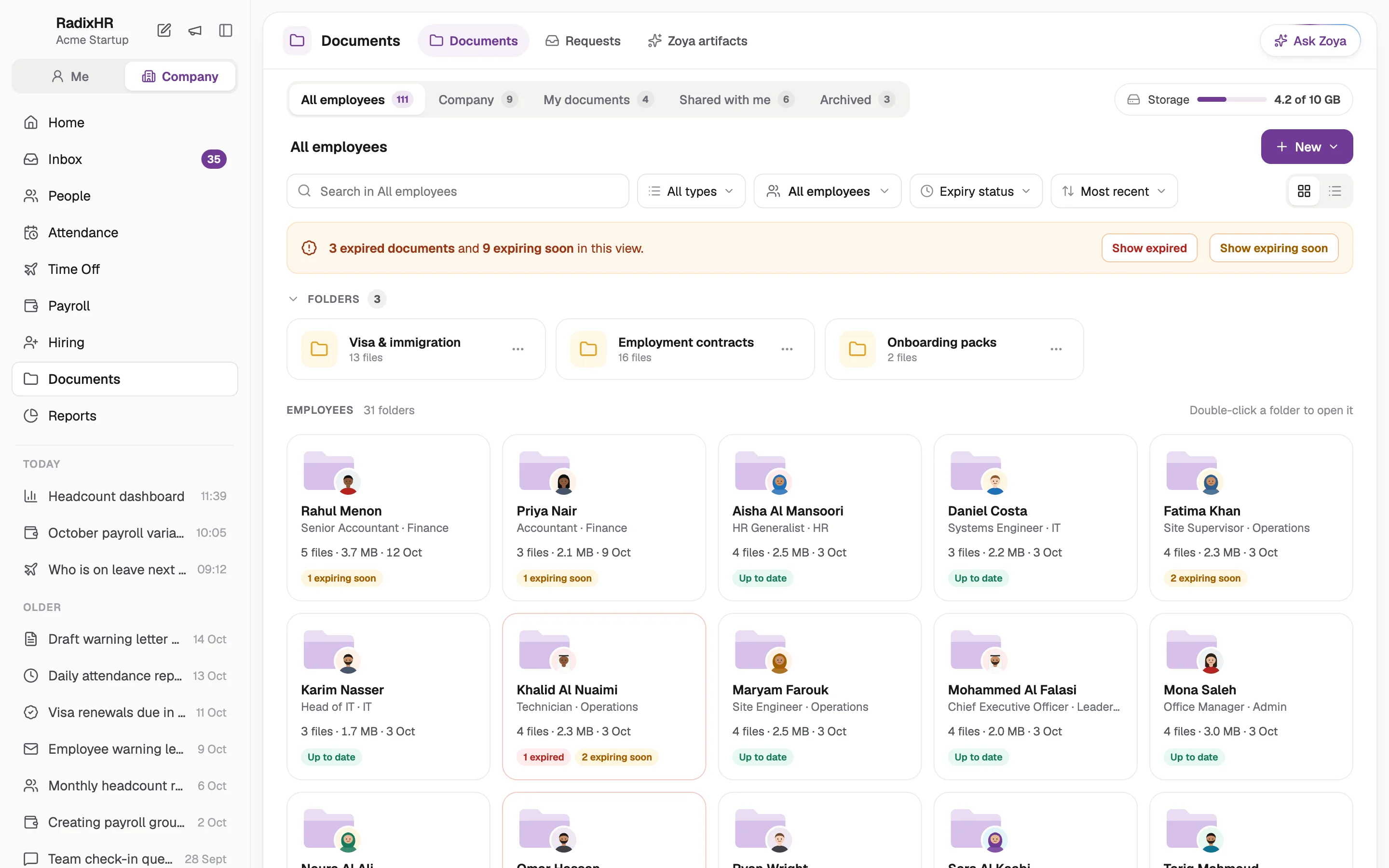Screen dimensions: 1389x868
Task: Collapse the FOLDERS section chevron
Action: pyautogui.click(x=293, y=299)
